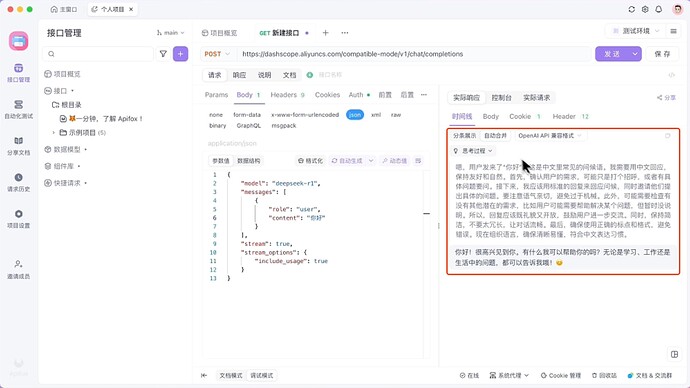The image size is (690, 388).
Task: Switch to Auth tab
Action: [x=359, y=95]
